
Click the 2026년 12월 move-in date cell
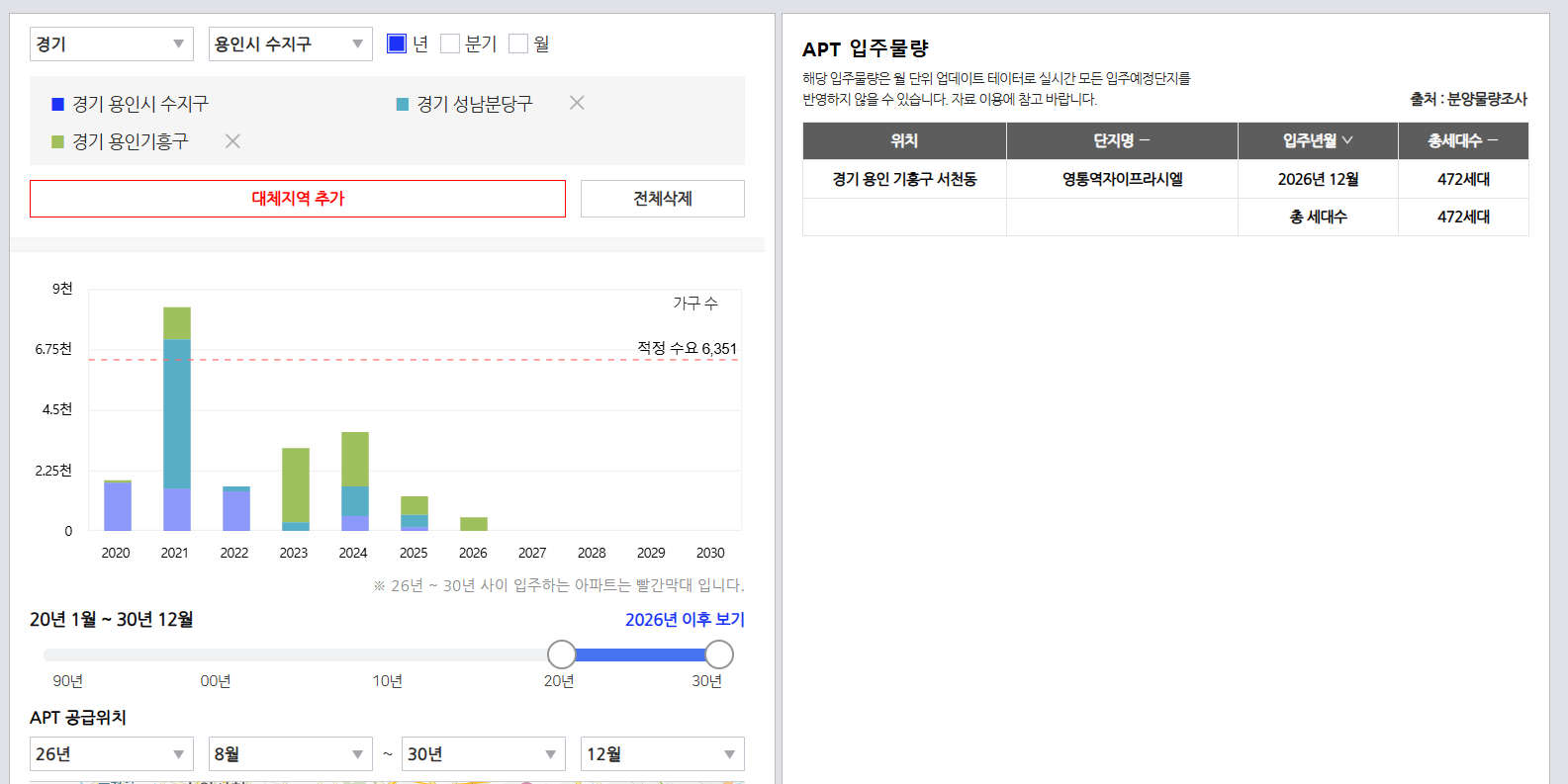tap(1318, 179)
